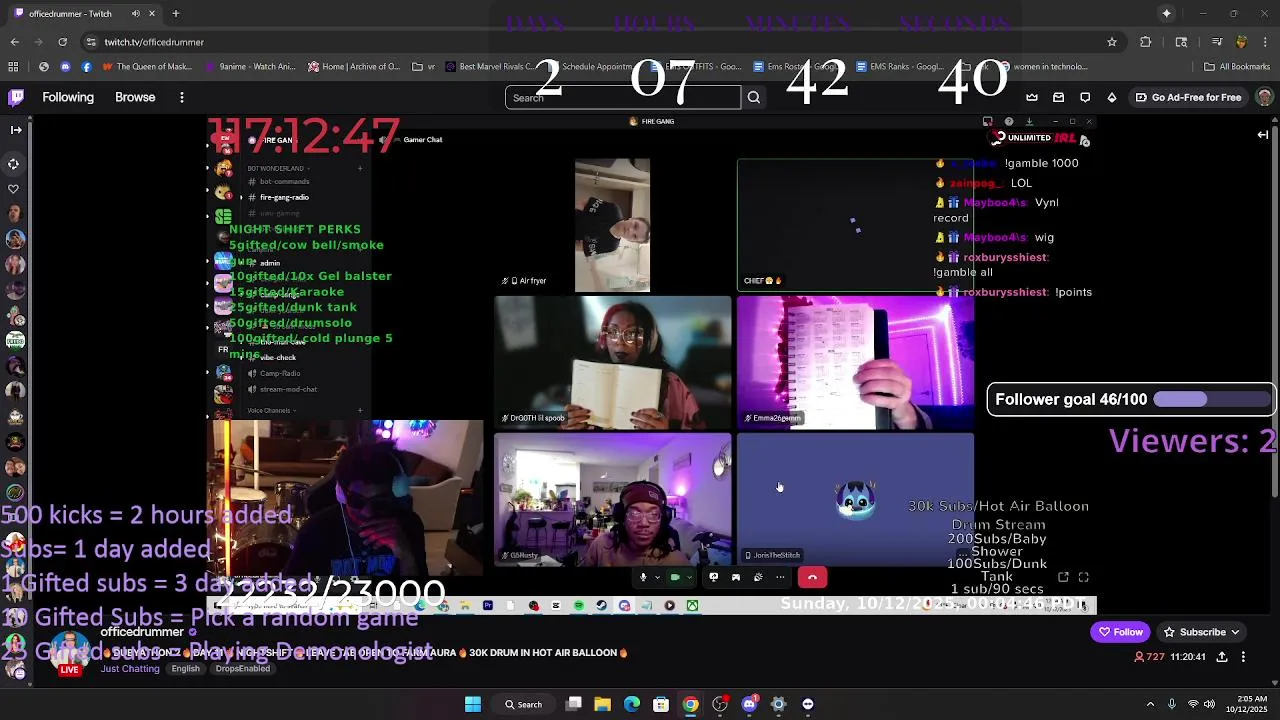
Task: View site information icon in address bar
Action: click(91, 42)
